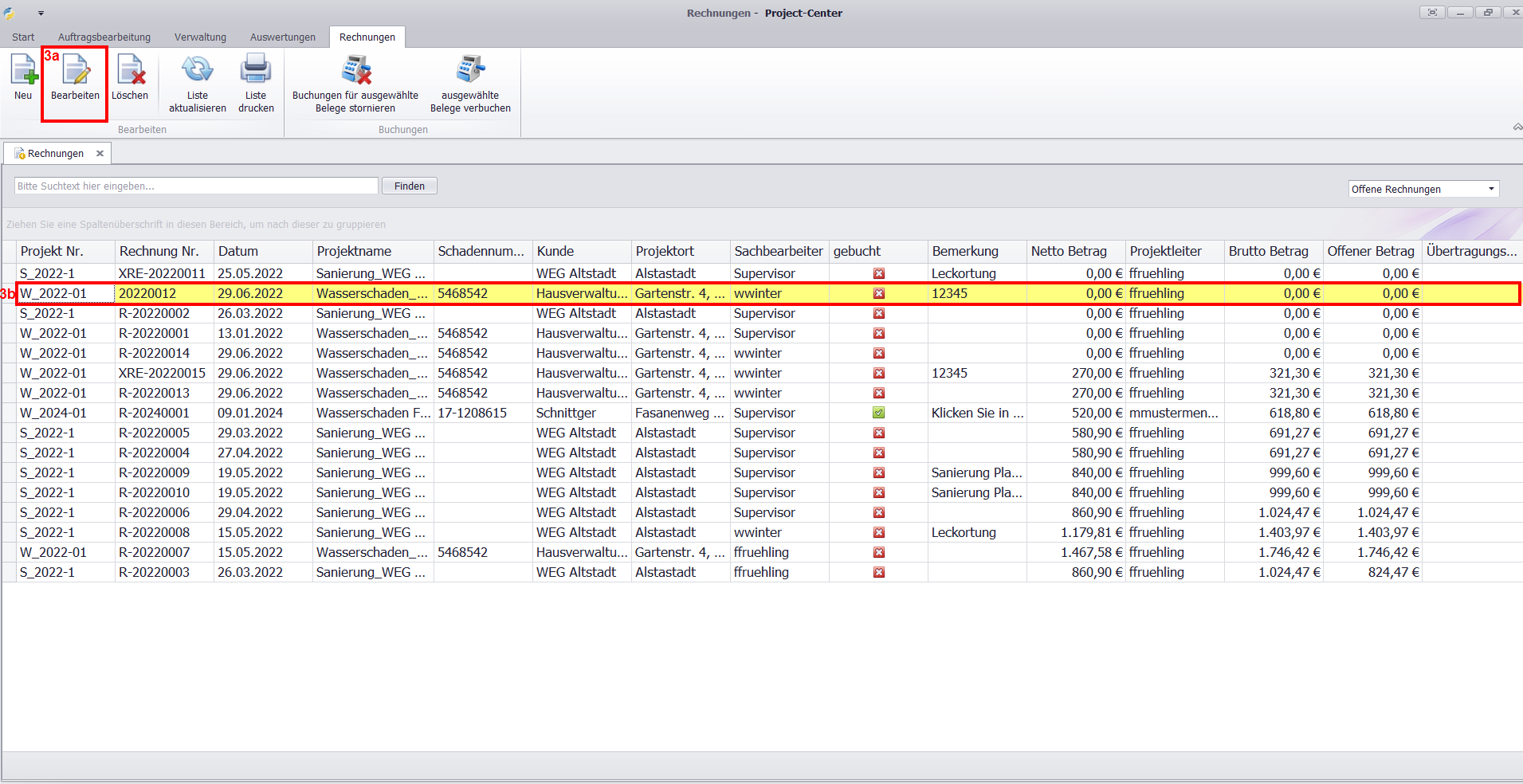This screenshot has height=784, width=1523.
Task: Open the Offene Rechnungen filter dropdown
Action: [1490, 189]
